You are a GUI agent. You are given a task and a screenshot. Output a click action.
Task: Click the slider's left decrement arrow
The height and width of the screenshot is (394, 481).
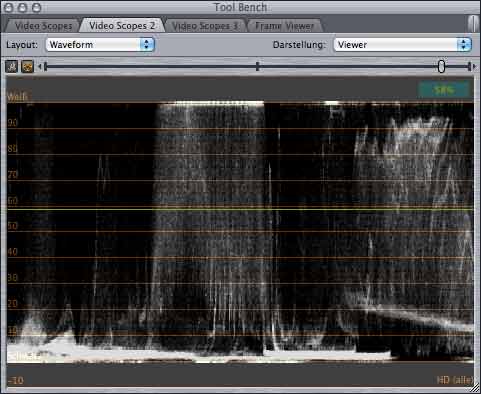tap(40, 67)
